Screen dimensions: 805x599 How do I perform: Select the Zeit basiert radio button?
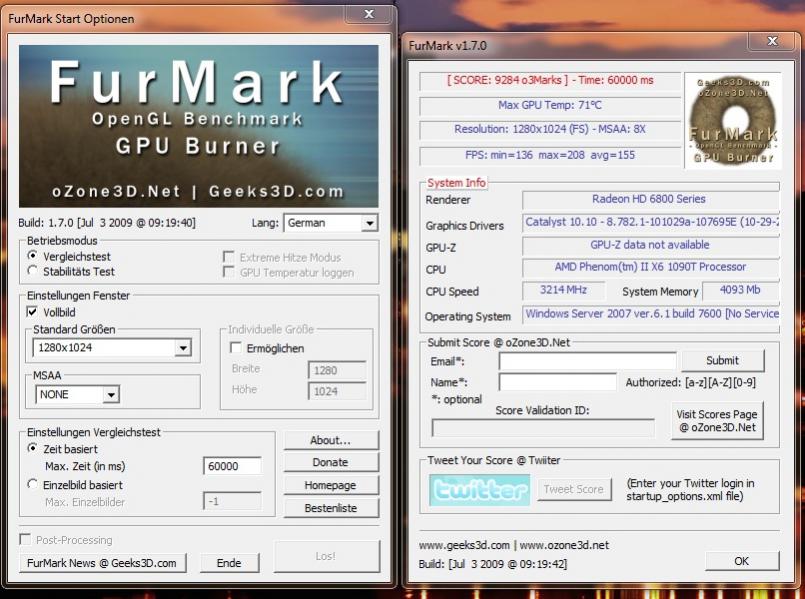[32, 448]
